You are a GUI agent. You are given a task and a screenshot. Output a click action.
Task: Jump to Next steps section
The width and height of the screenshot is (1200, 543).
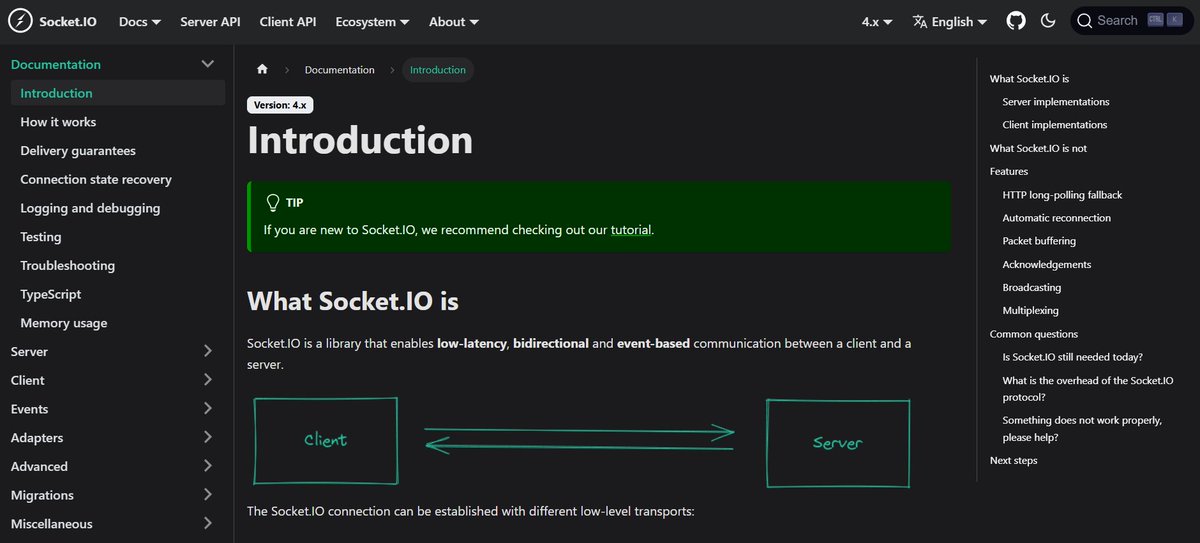(x=1014, y=461)
